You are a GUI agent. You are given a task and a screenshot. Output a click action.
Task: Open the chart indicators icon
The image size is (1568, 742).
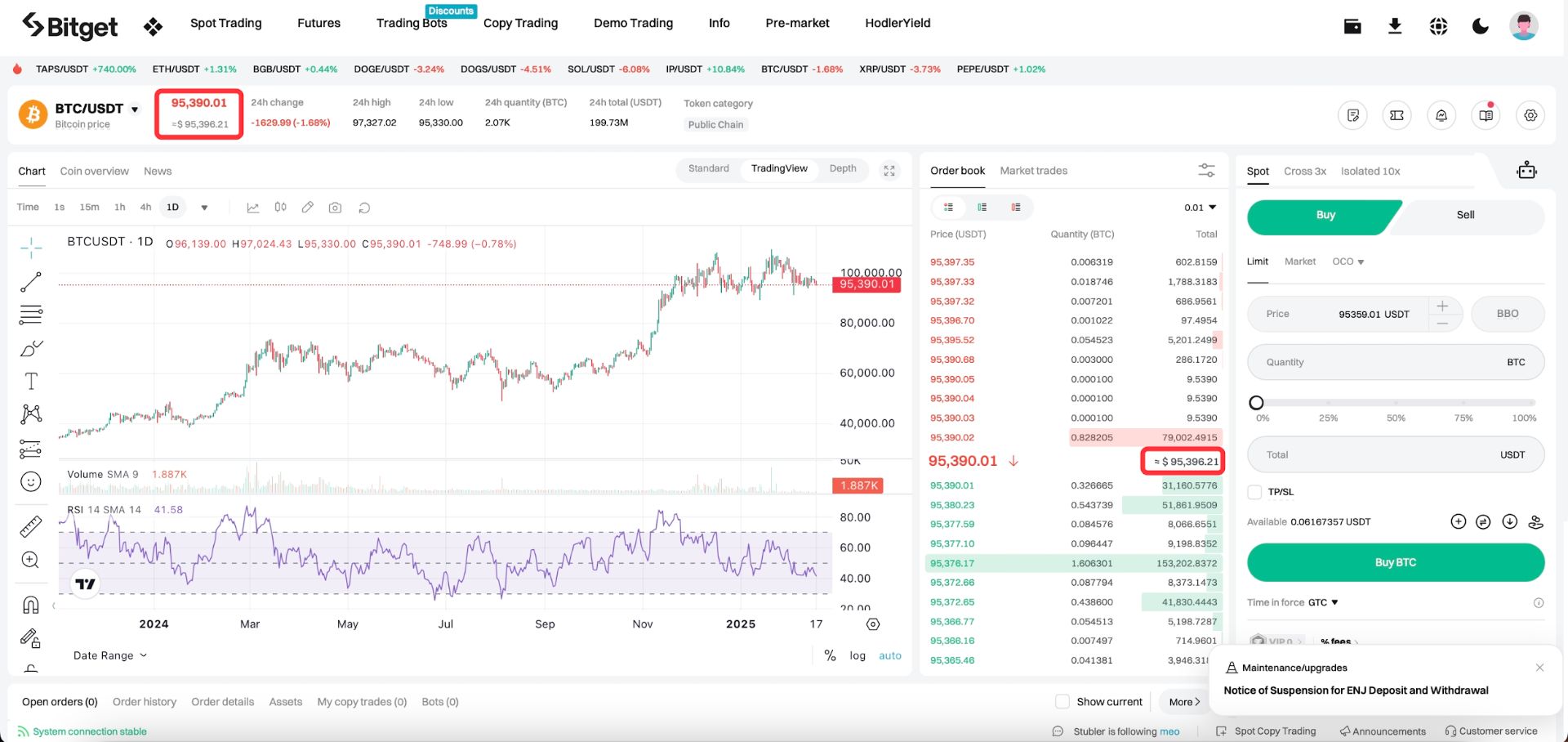click(x=253, y=208)
